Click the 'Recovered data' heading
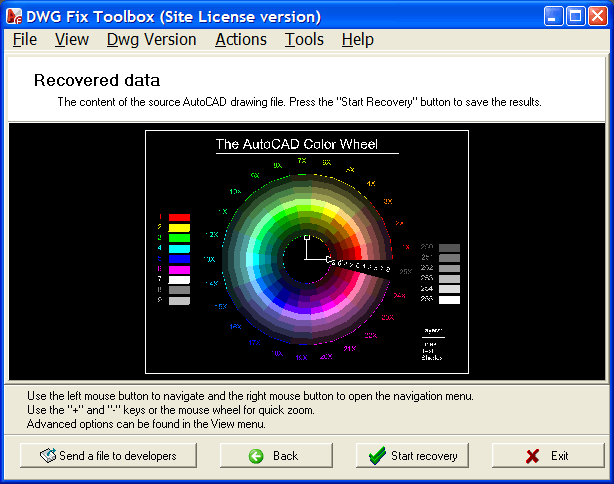614x484 pixels. tap(97, 80)
